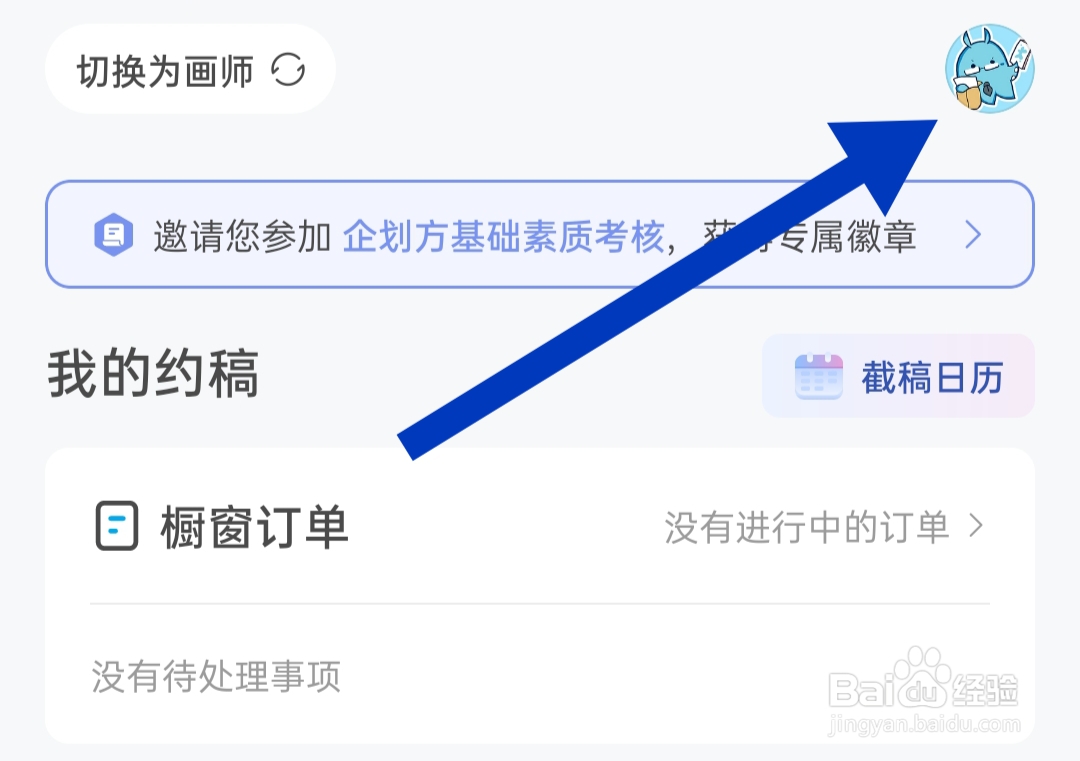
Task: Tap the hexagon assessment badge icon
Action: click(114, 235)
